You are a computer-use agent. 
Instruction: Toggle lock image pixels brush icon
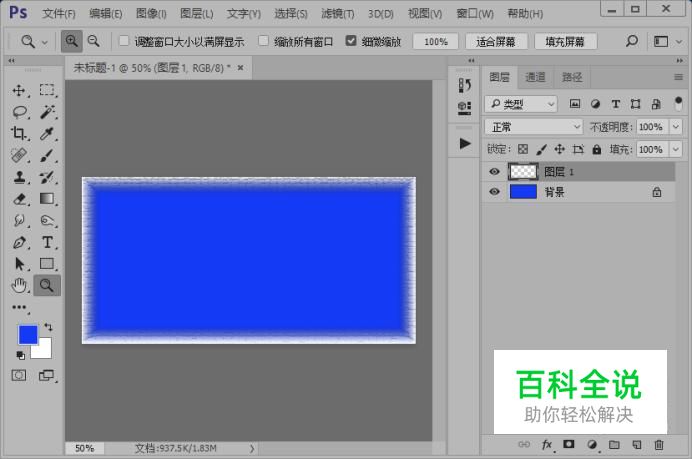[541, 150]
